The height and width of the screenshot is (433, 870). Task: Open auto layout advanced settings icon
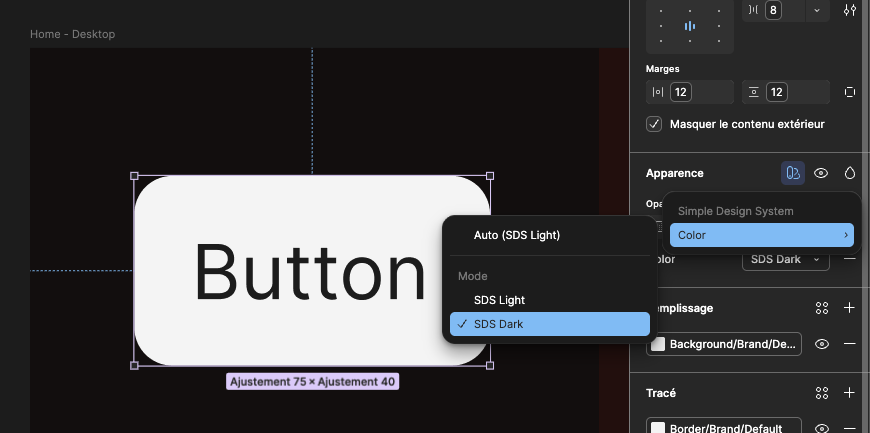pos(849,10)
